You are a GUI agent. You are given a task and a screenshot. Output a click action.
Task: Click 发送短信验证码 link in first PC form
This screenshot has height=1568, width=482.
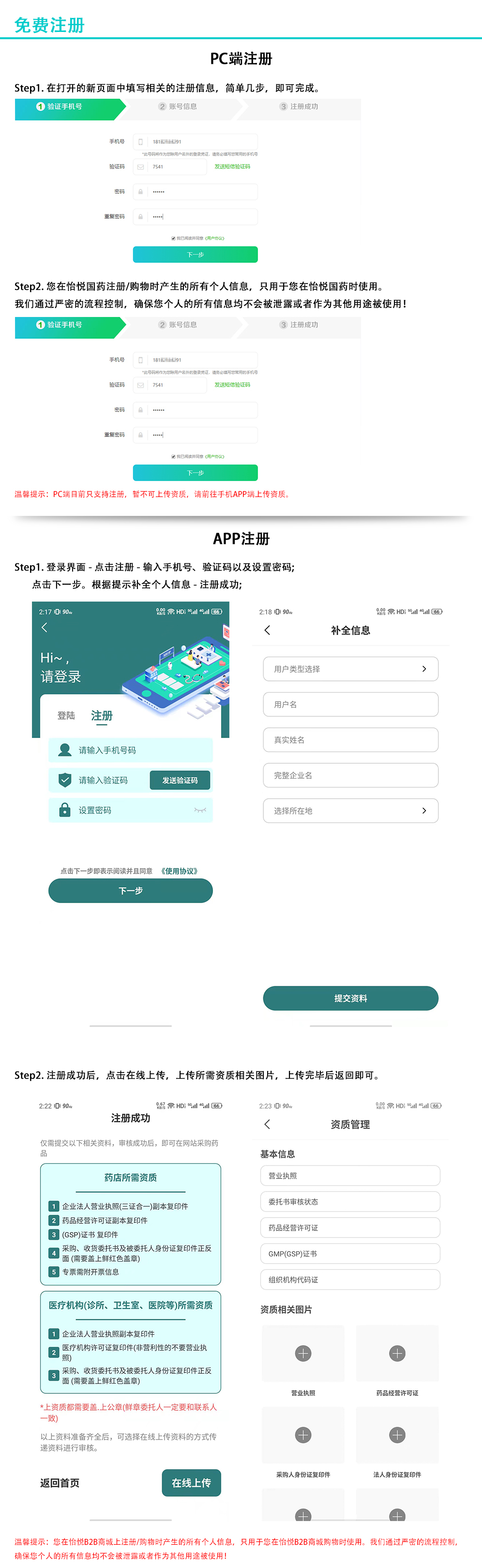[232, 166]
